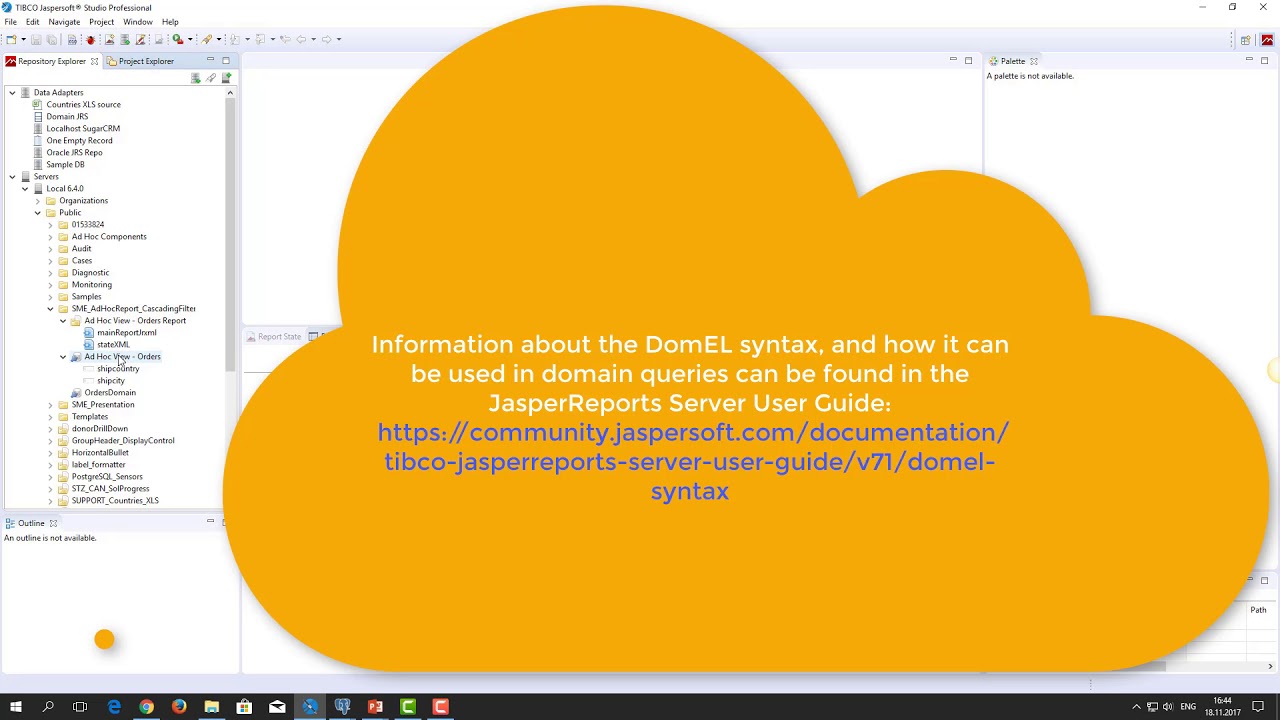Expand the Organizations folder
The height and width of the screenshot is (720, 1280).
coord(38,200)
